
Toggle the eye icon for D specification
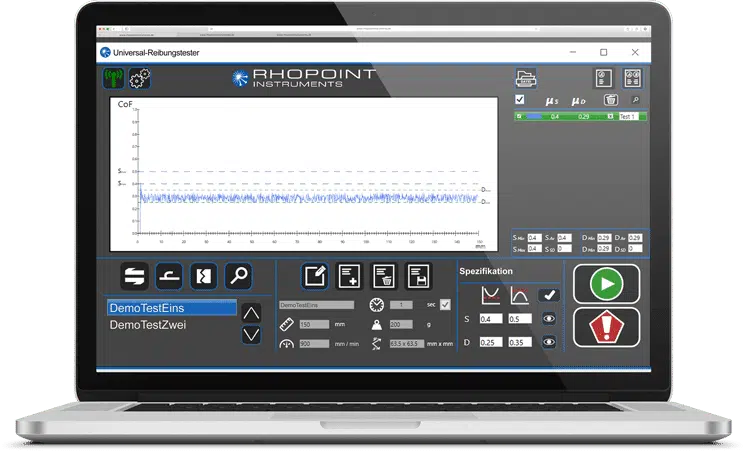coord(549,341)
